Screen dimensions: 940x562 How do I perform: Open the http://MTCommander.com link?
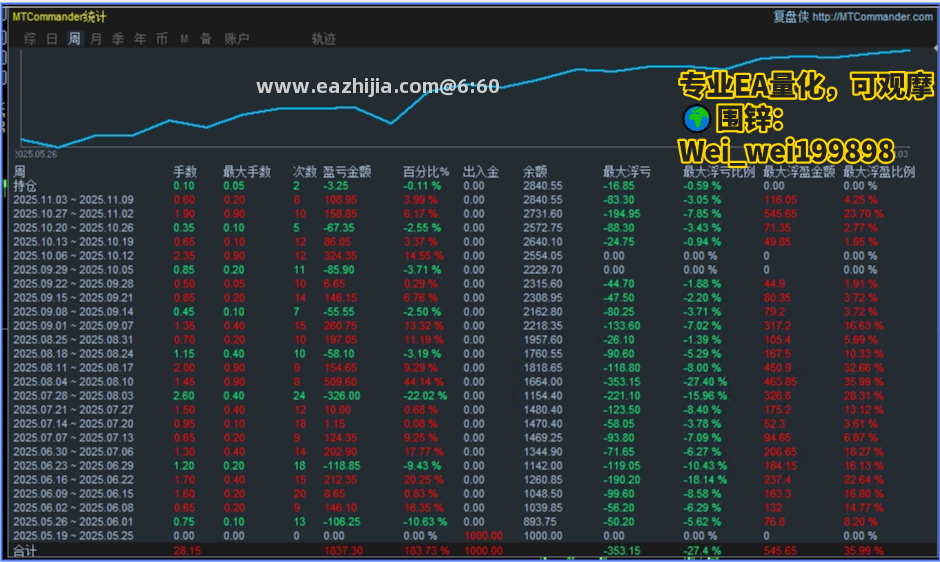pyautogui.click(x=872, y=17)
